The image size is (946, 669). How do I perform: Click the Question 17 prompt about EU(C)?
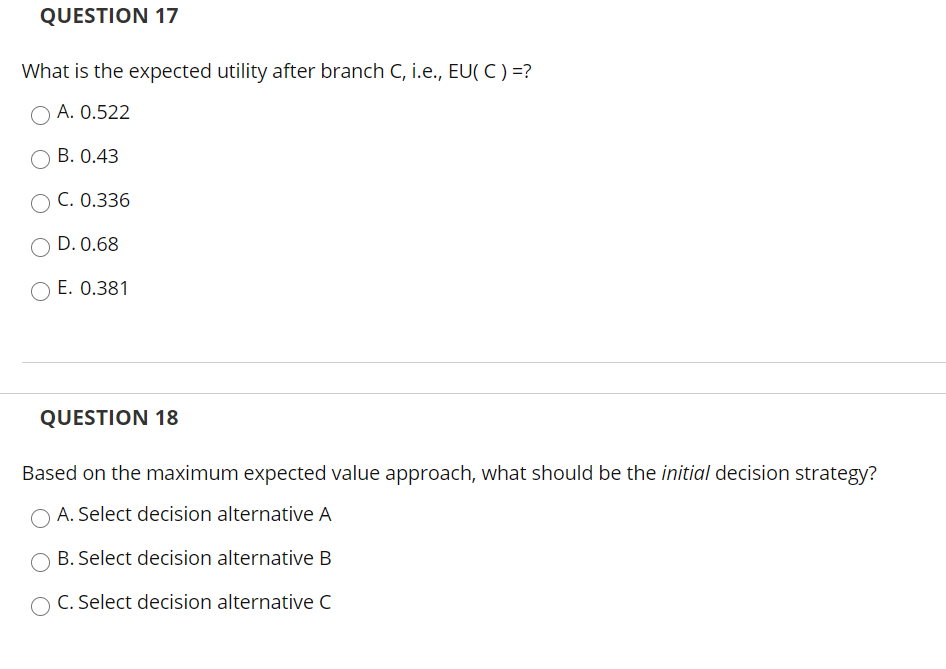(277, 71)
